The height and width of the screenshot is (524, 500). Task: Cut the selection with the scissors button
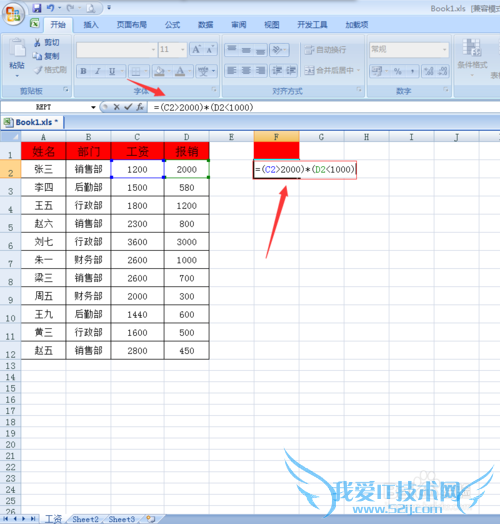pos(46,42)
